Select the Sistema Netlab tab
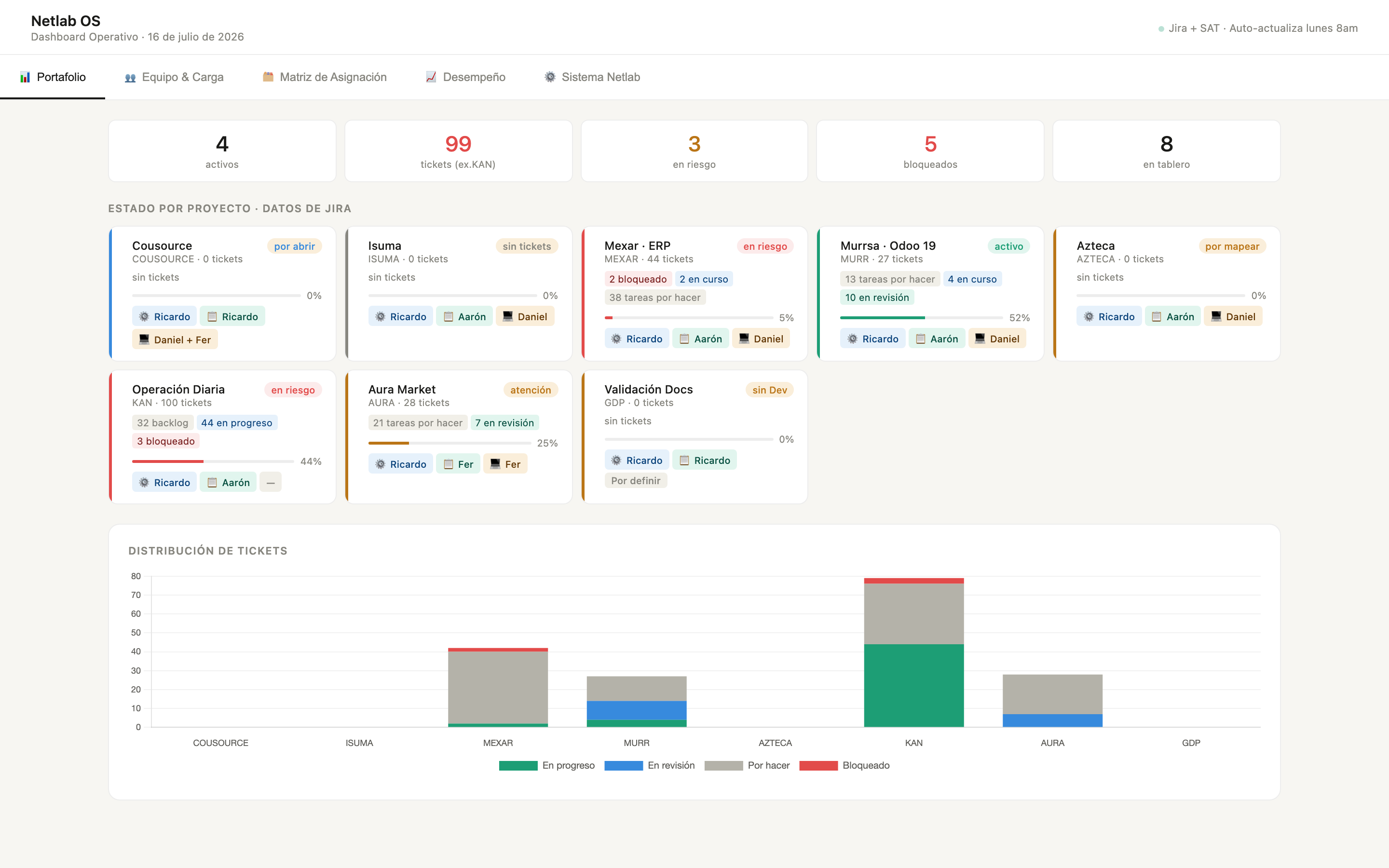 (592, 77)
